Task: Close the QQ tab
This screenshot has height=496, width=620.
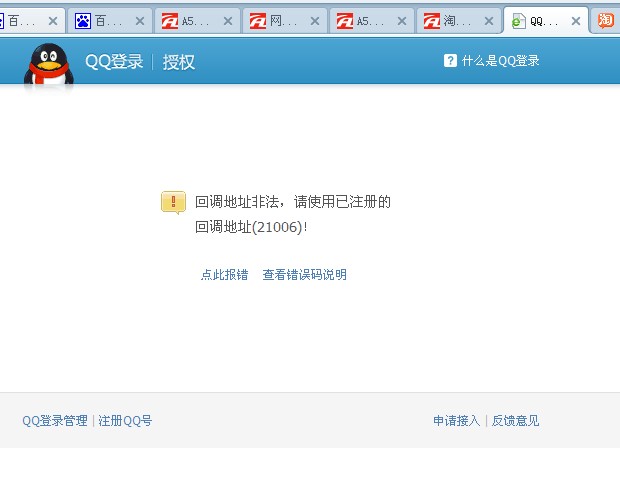Action: point(576,21)
